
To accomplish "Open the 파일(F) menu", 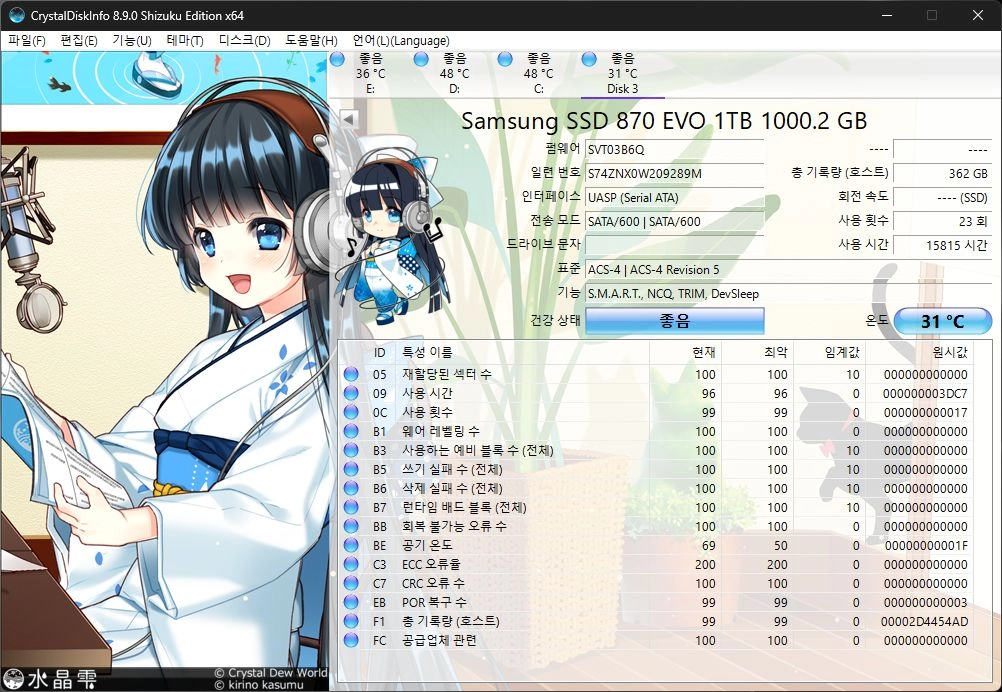I will [x=27, y=41].
